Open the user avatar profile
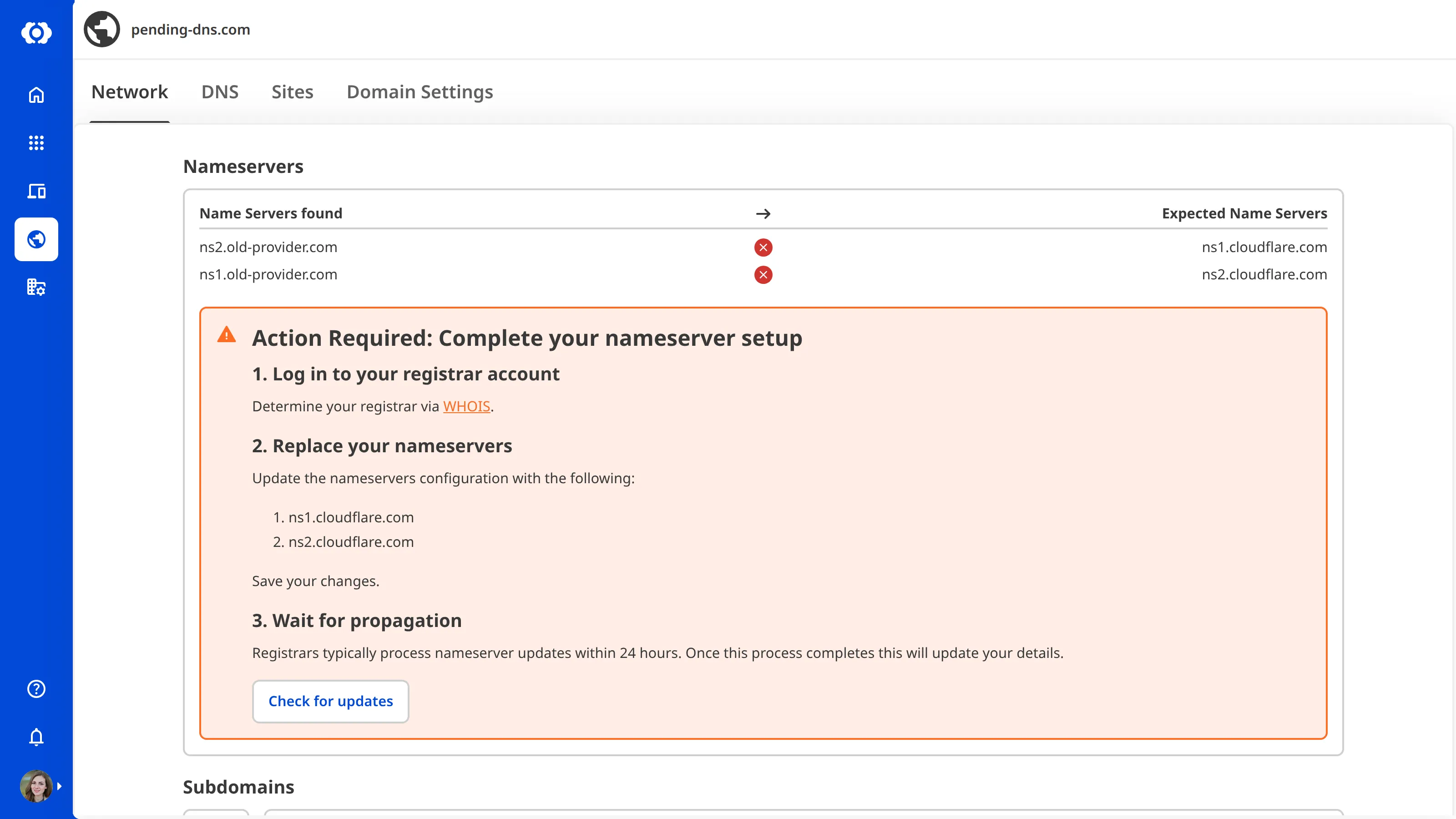1456x819 pixels. [x=36, y=786]
